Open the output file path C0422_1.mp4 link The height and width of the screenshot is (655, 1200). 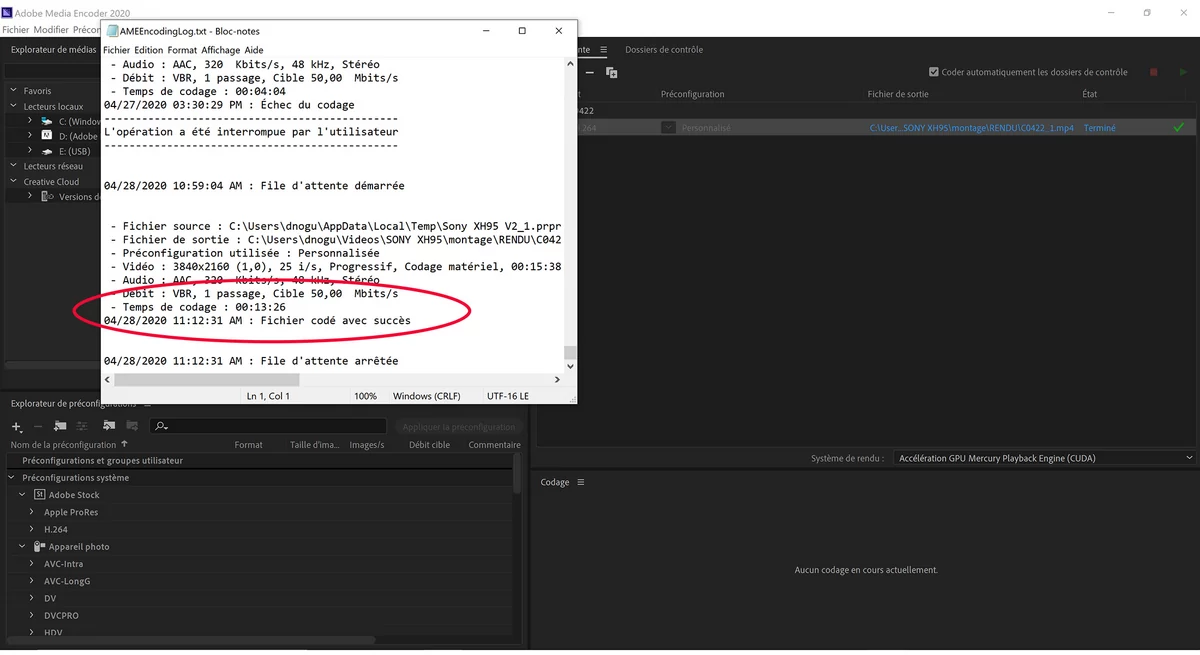pos(972,128)
